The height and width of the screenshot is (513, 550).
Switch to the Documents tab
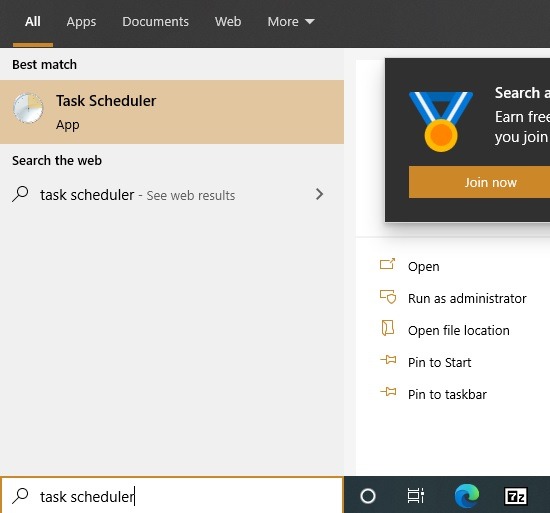pyautogui.click(x=155, y=22)
